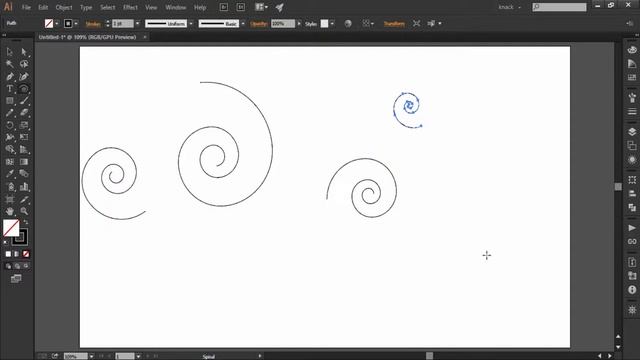
Task: Click the Stroke swatch in toolbox
Action: coord(21,238)
